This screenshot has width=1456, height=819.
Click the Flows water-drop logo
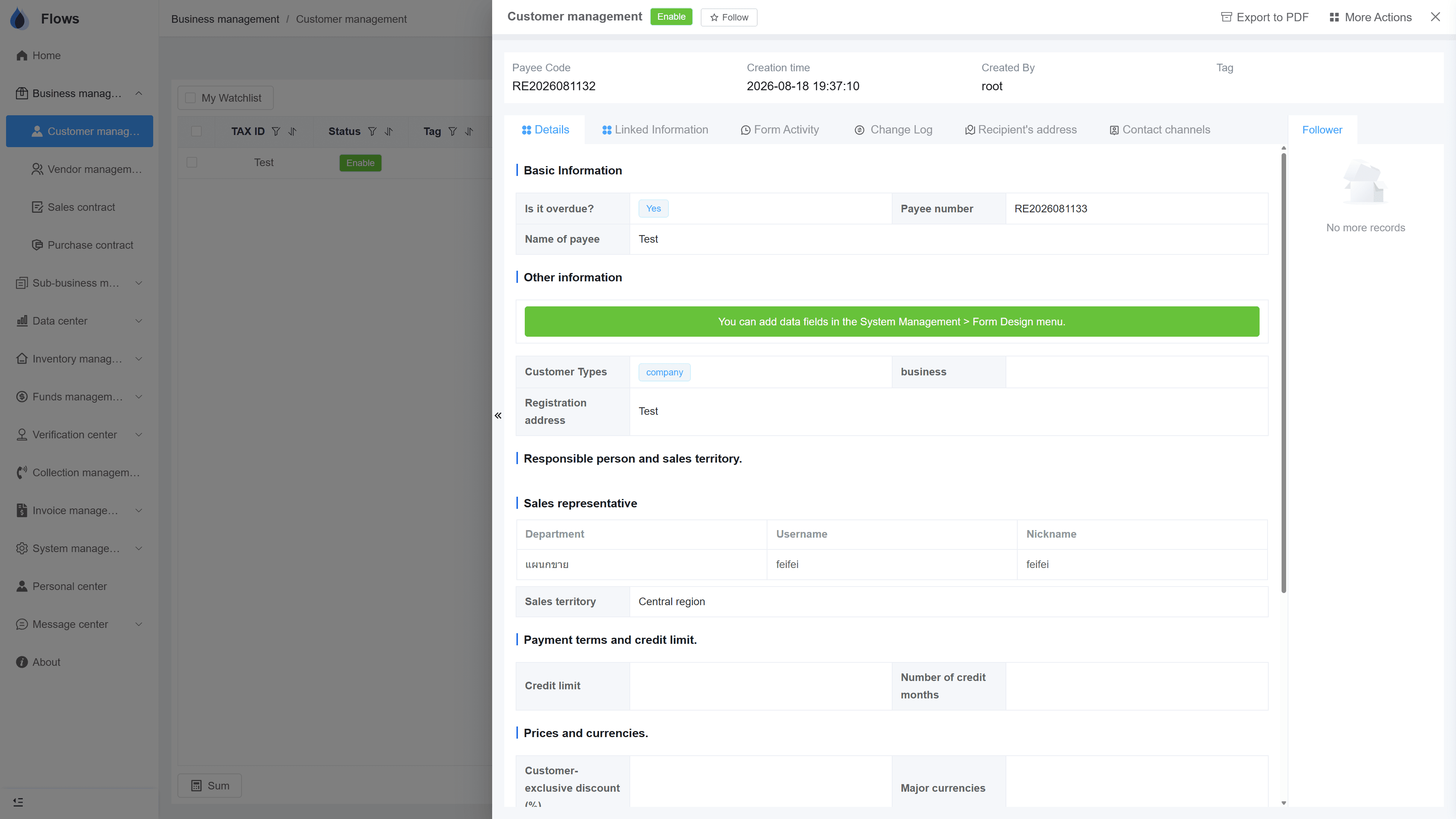click(19, 18)
